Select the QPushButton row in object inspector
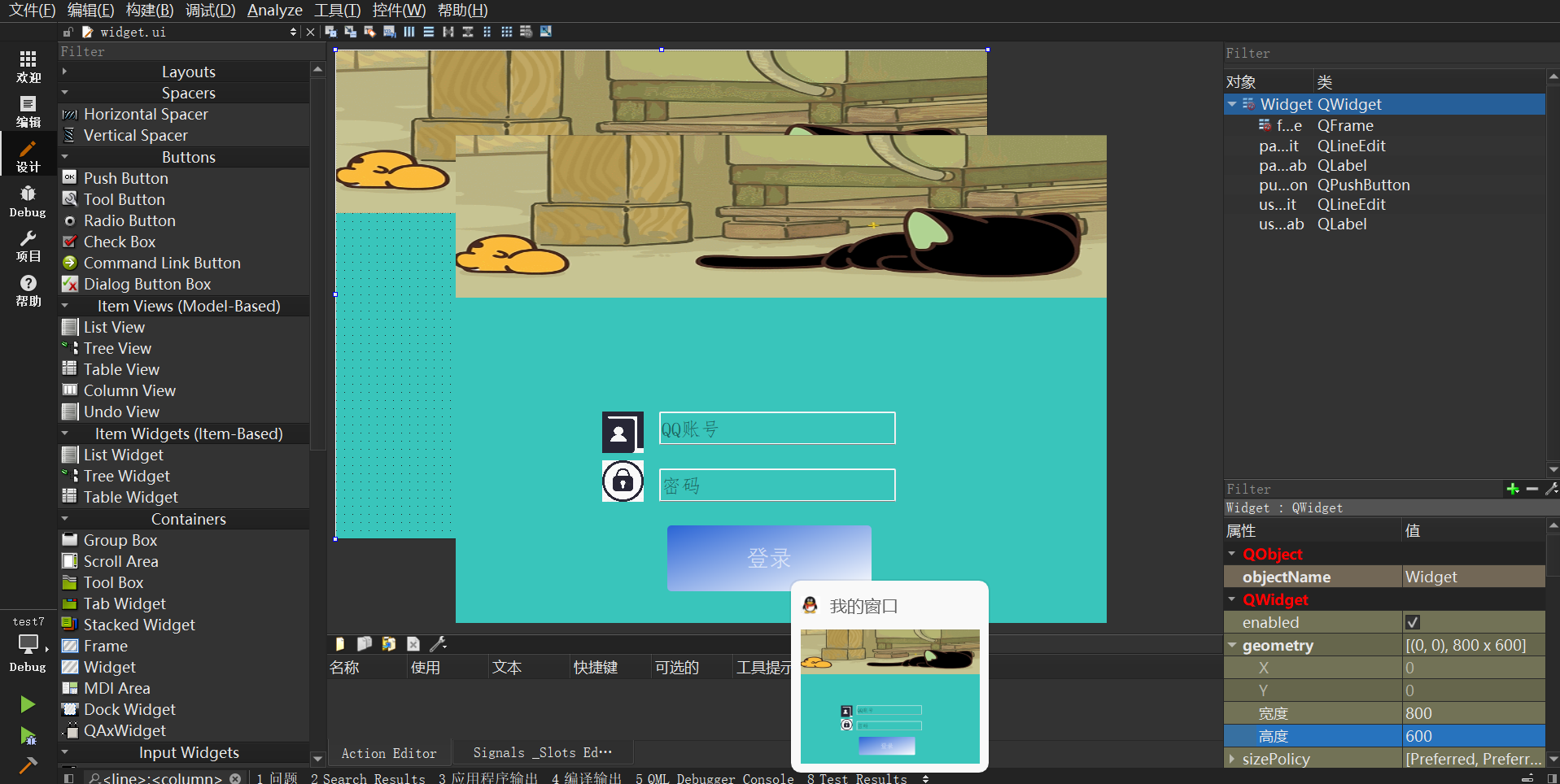The width and height of the screenshot is (1560, 784). coord(1383,185)
